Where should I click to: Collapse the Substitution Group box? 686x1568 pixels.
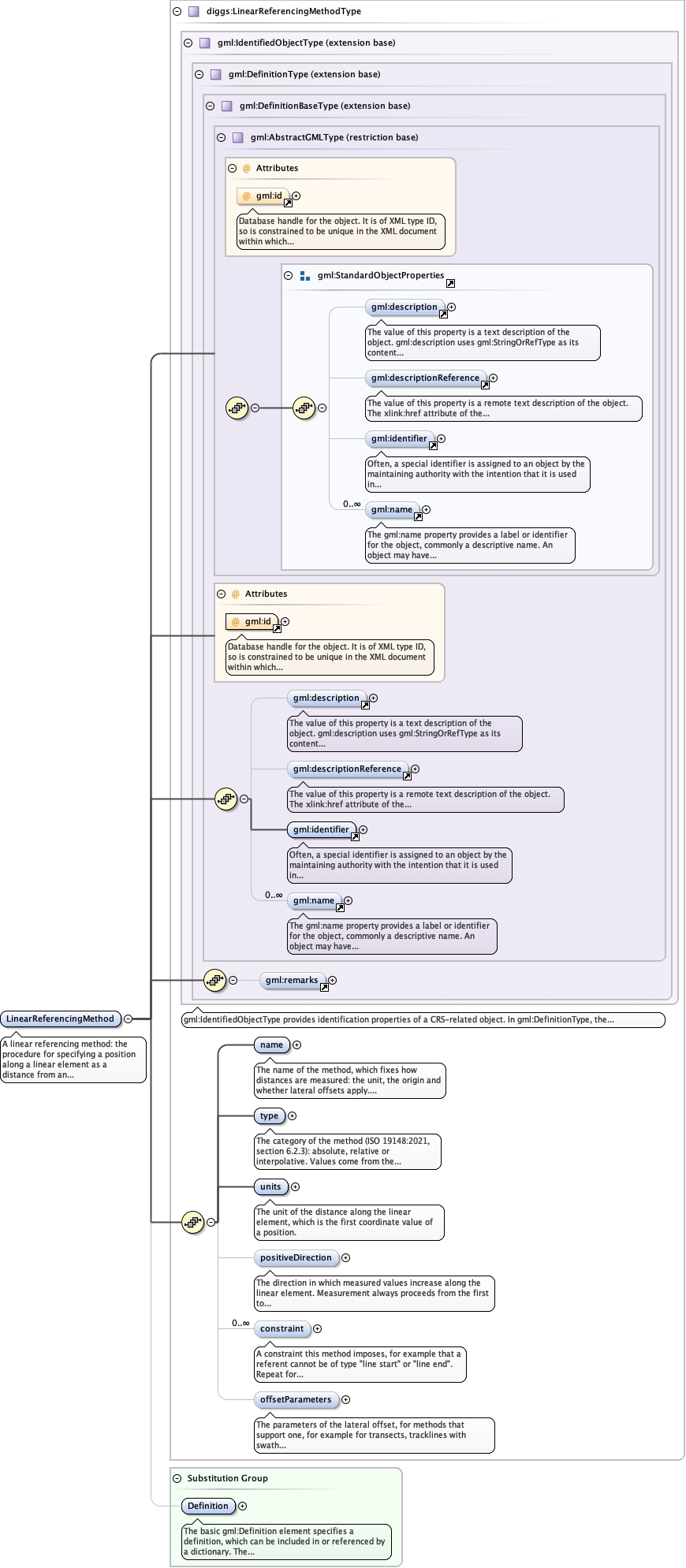(x=177, y=1479)
